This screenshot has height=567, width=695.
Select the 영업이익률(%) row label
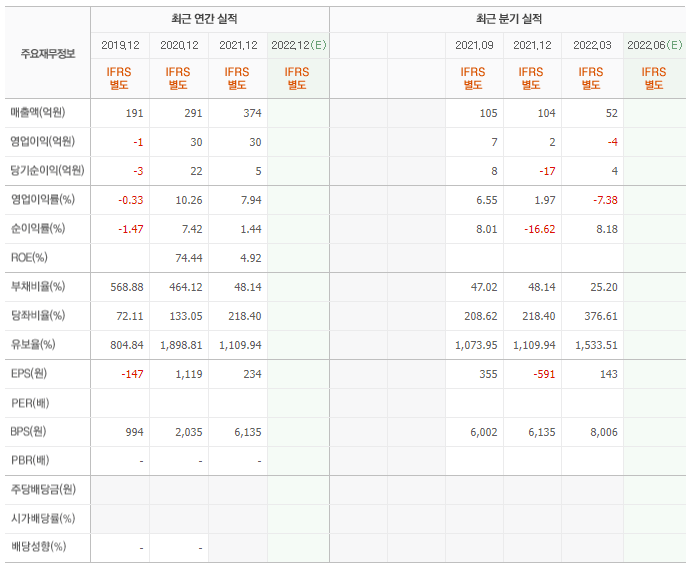coord(43,199)
